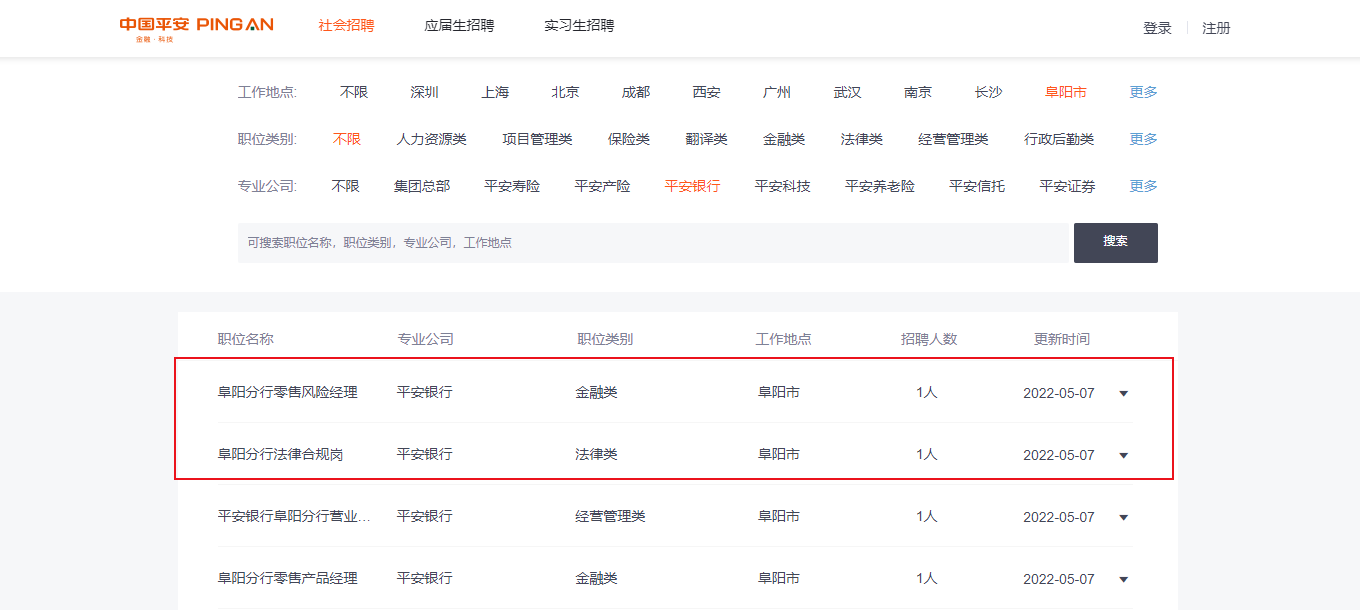The width and height of the screenshot is (1360, 610).
Task: Click the 更新时间 column header
Action: point(1062,339)
